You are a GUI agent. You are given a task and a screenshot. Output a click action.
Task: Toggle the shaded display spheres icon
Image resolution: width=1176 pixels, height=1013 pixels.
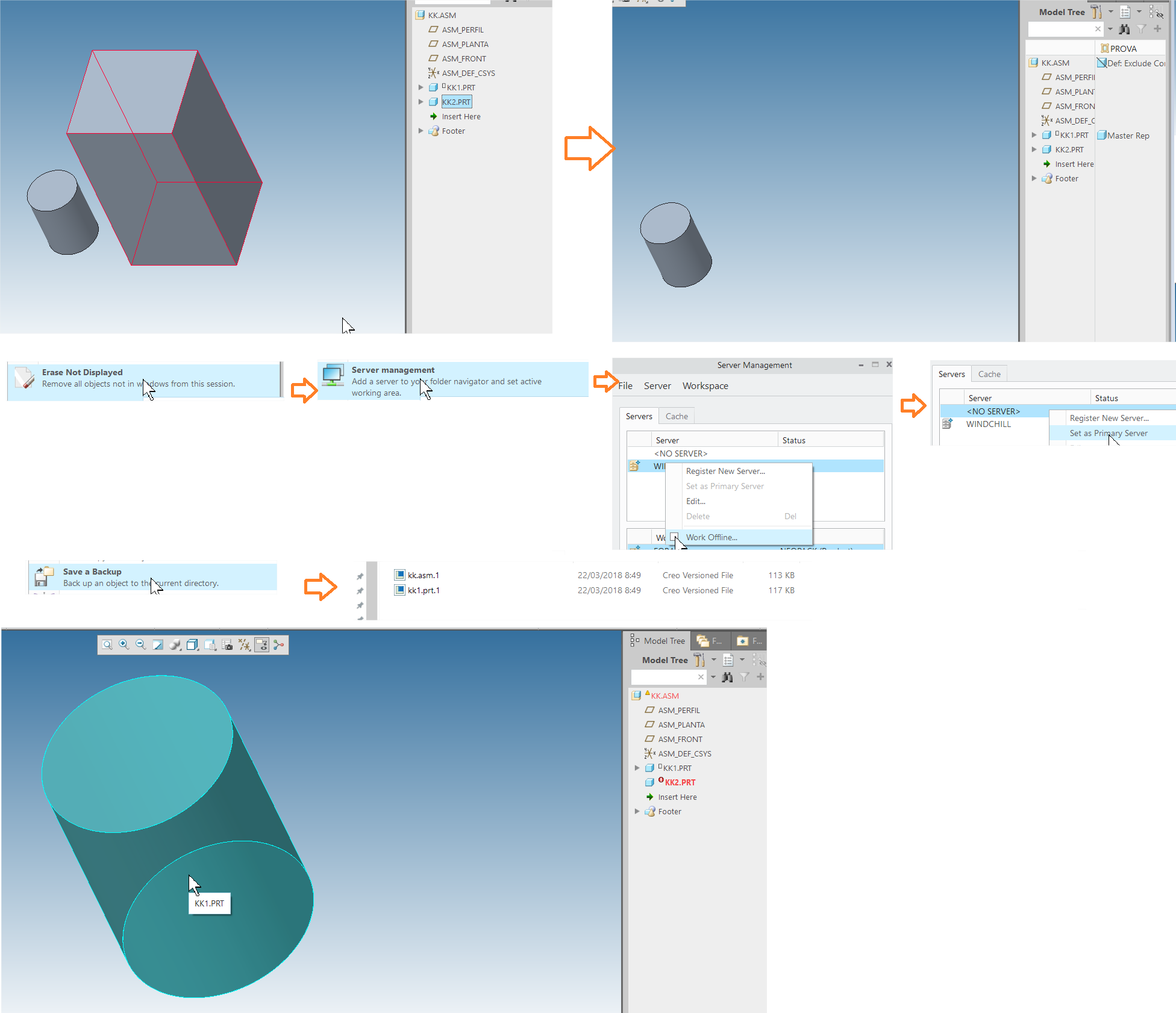[175, 644]
